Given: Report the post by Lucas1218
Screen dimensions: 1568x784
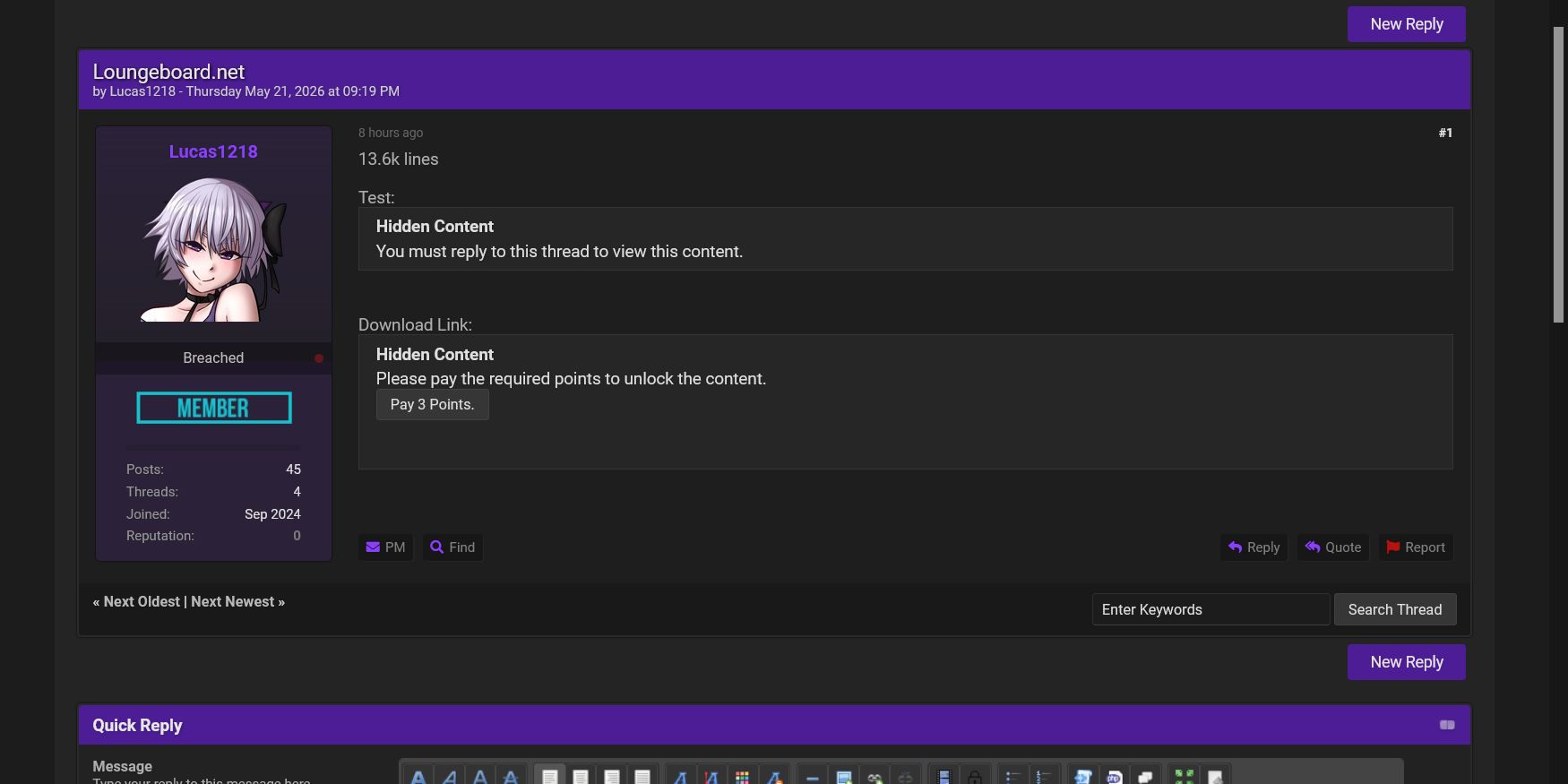Looking at the screenshot, I should coord(1416,547).
